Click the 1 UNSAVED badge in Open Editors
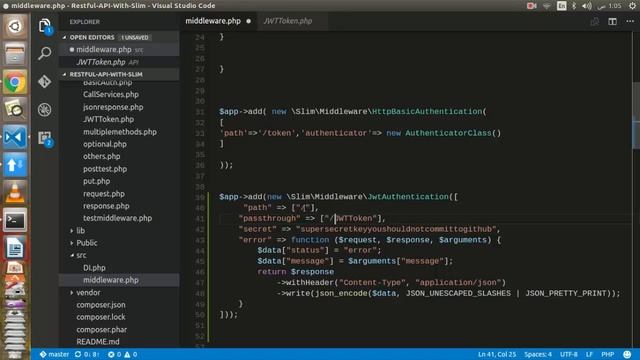The width and height of the screenshot is (640, 360). click(x=135, y=38)
